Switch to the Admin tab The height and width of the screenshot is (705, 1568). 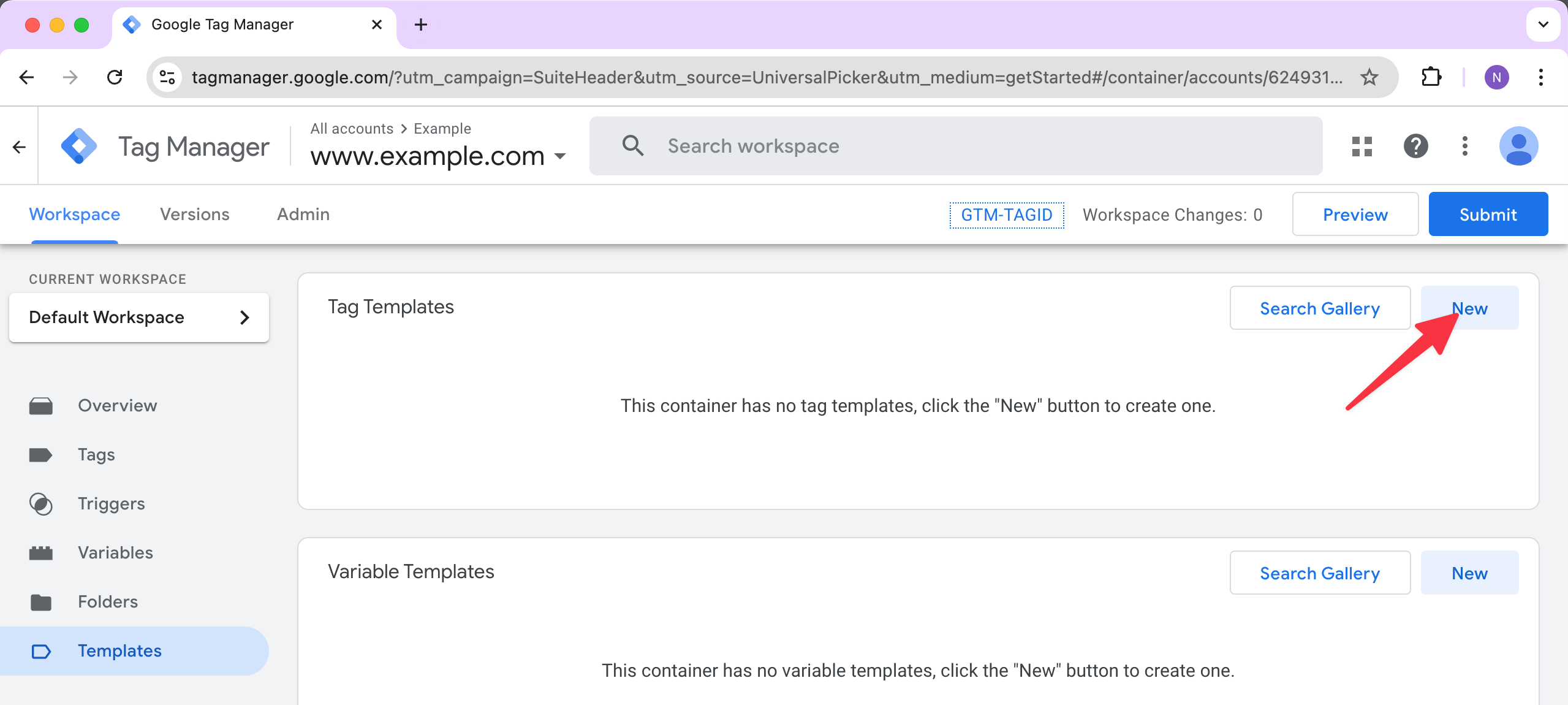303,215
